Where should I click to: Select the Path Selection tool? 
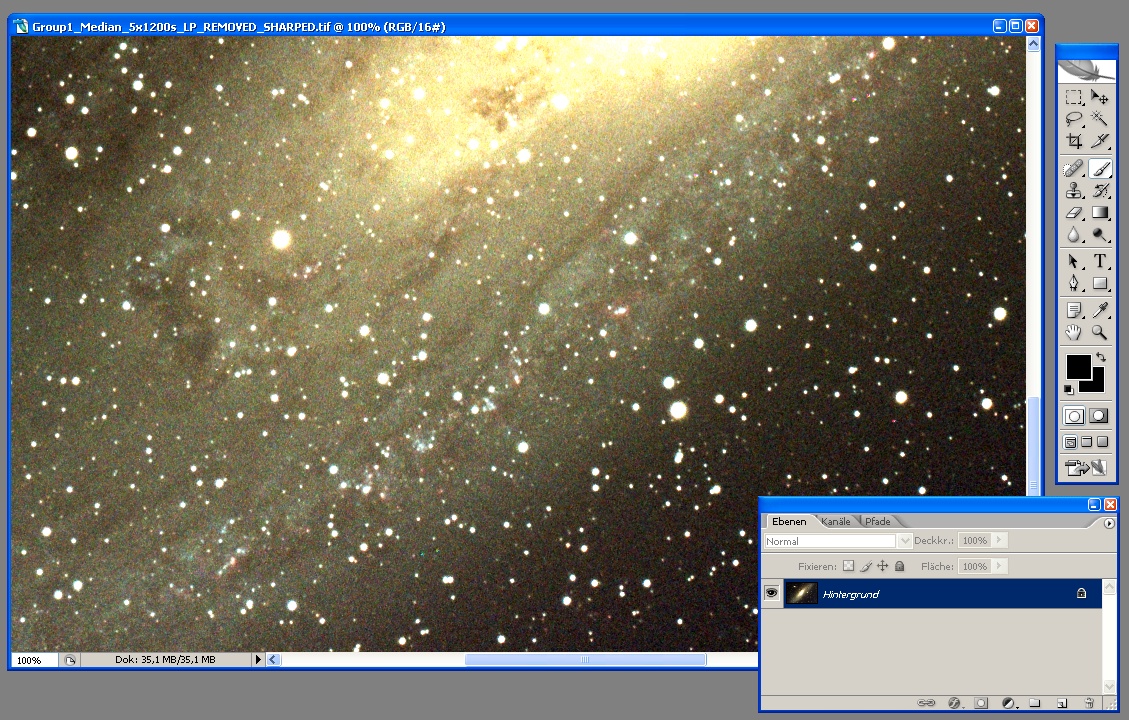1074,261
